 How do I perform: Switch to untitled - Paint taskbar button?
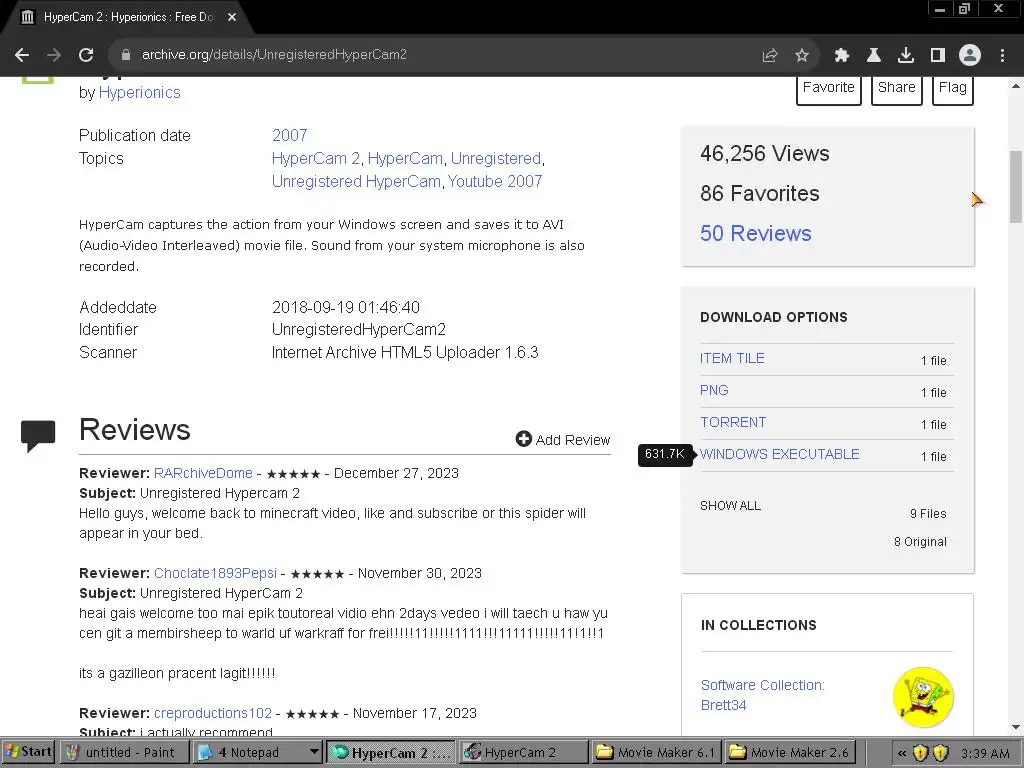tap(123, 753)
